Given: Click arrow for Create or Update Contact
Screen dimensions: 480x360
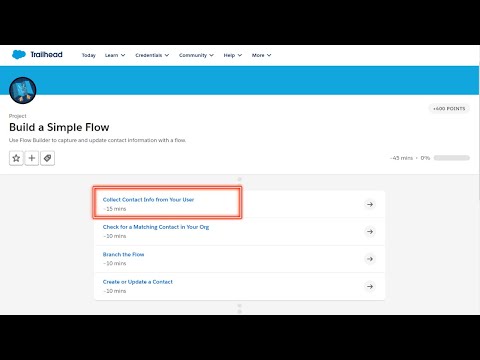Looking at the screenshot, I should pos(370,286).
